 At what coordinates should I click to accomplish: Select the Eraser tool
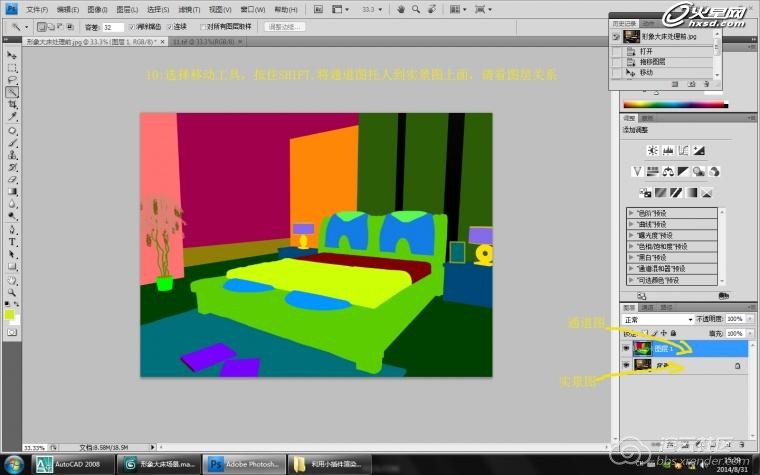12,179
